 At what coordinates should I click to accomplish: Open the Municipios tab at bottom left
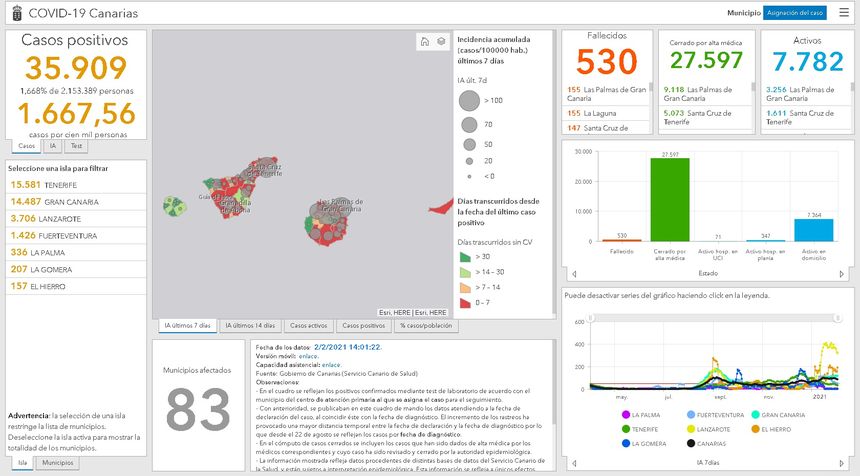coord(56,463)
